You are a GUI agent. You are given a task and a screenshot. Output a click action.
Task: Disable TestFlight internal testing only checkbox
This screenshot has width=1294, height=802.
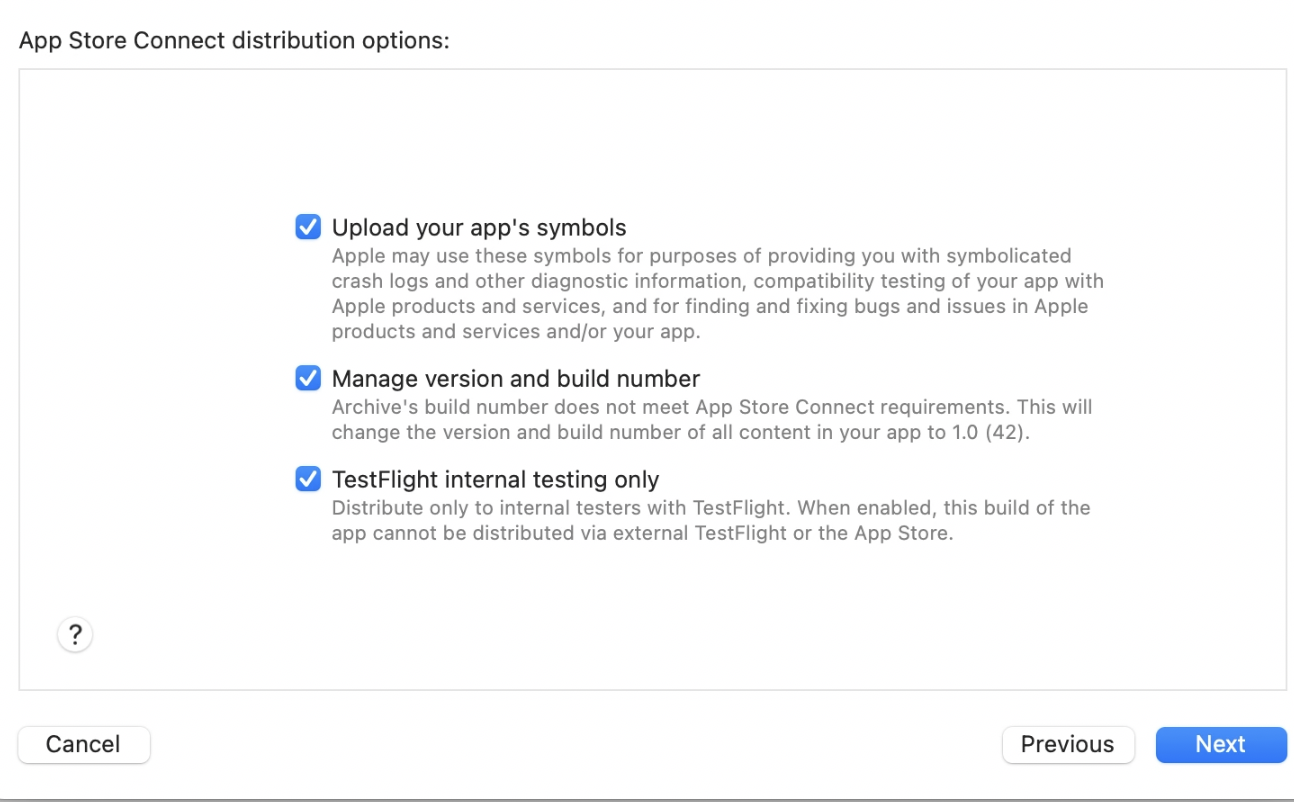[x=308, y=479]
